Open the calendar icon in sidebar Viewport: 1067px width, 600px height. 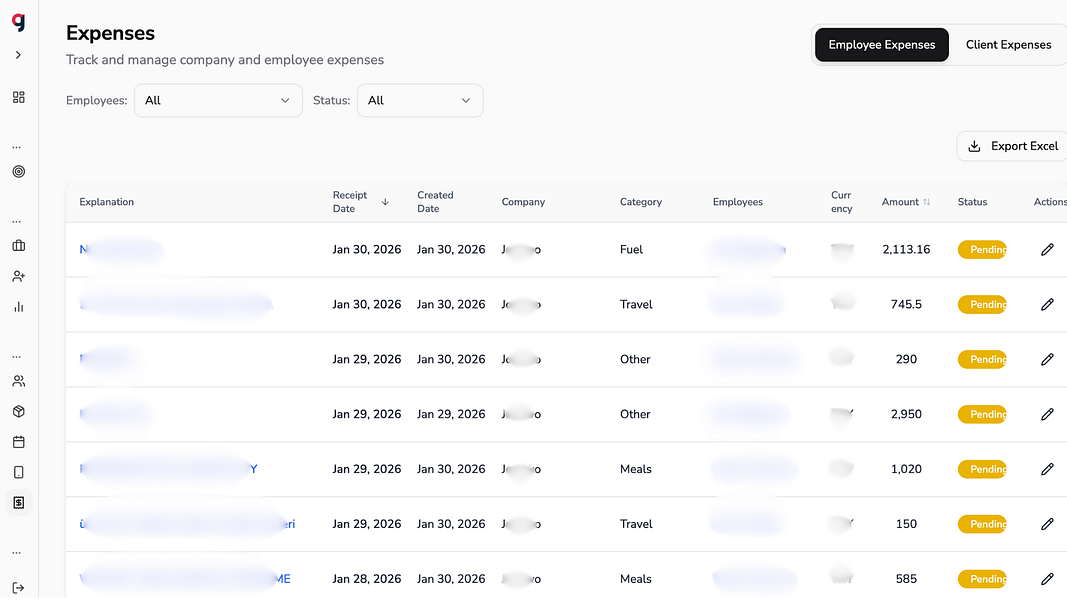(x=18, y=442)
